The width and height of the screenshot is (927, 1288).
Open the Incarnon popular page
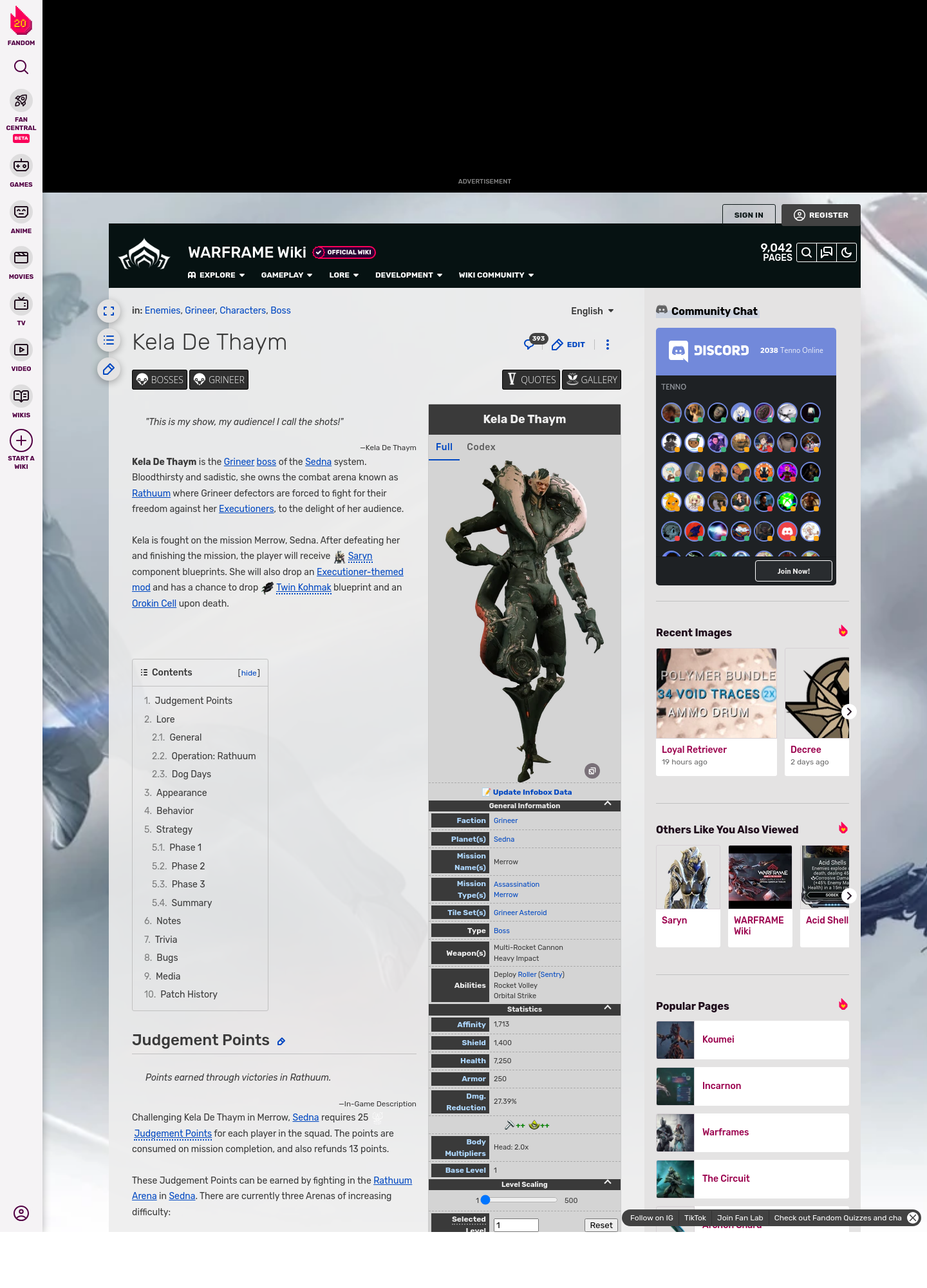point(753,1086)
